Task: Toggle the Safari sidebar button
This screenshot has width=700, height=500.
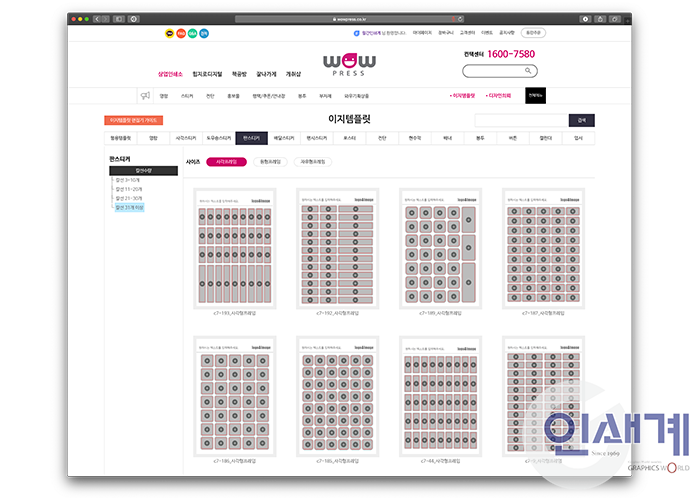Action: 119,19
